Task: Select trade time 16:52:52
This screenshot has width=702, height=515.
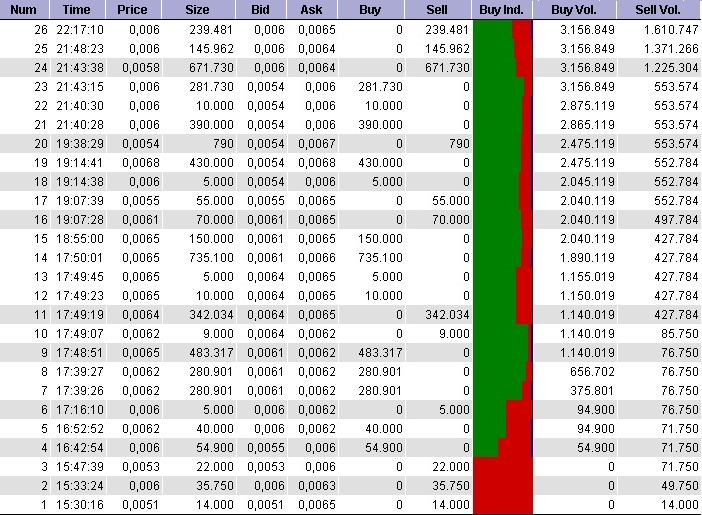Action: (80, 429)
